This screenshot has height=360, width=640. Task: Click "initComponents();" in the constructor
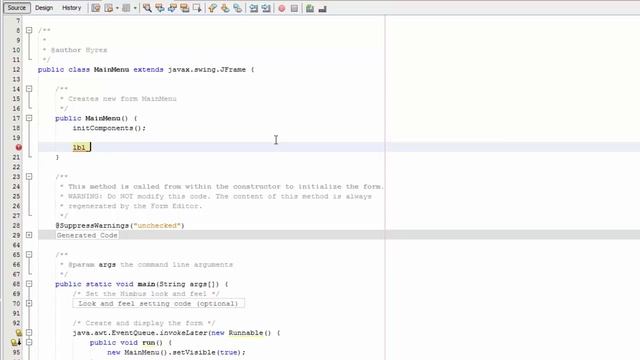109,128
